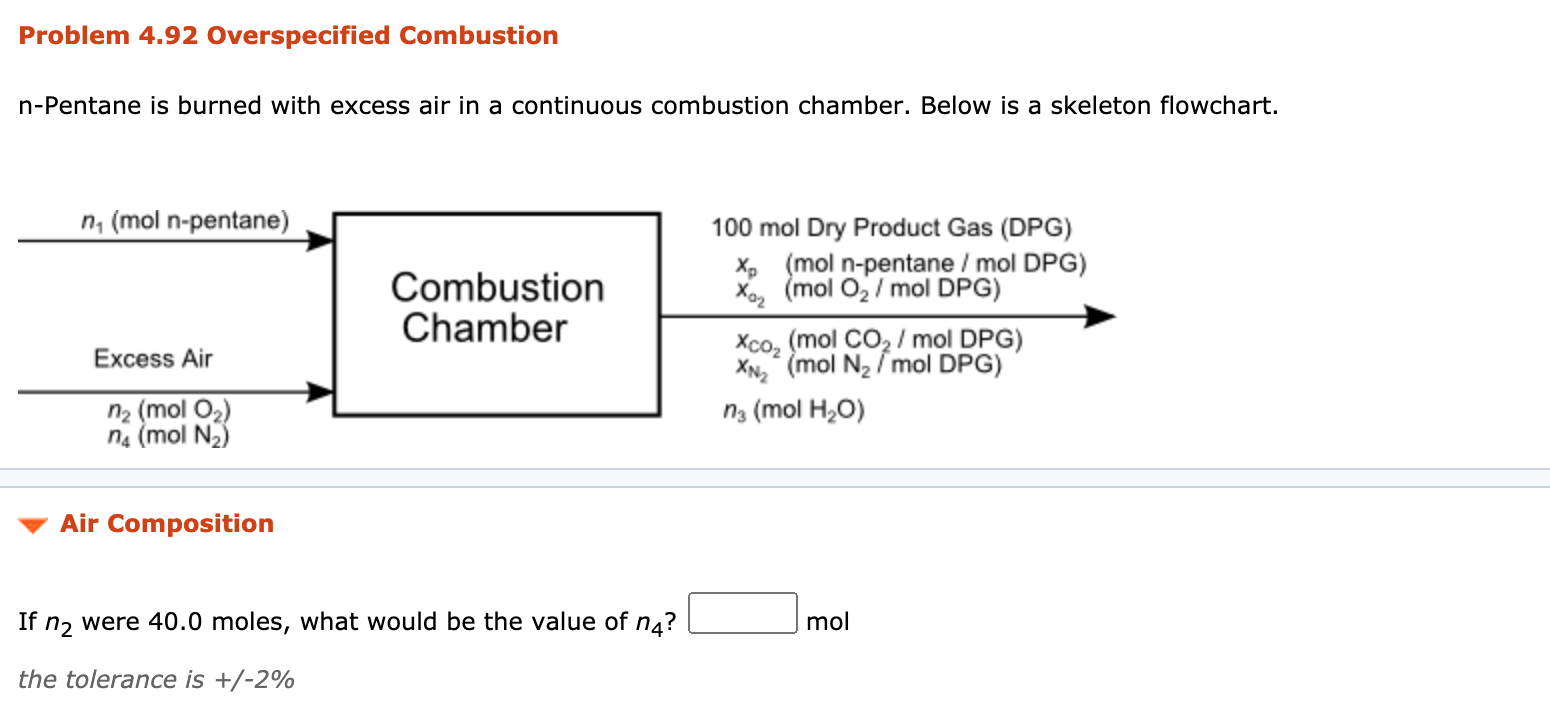This screenshot has width=1550, height=708.
Task: Select the 100 mol Dry Product Gas label
Action: pyautogui.click(x=891, y=227)
